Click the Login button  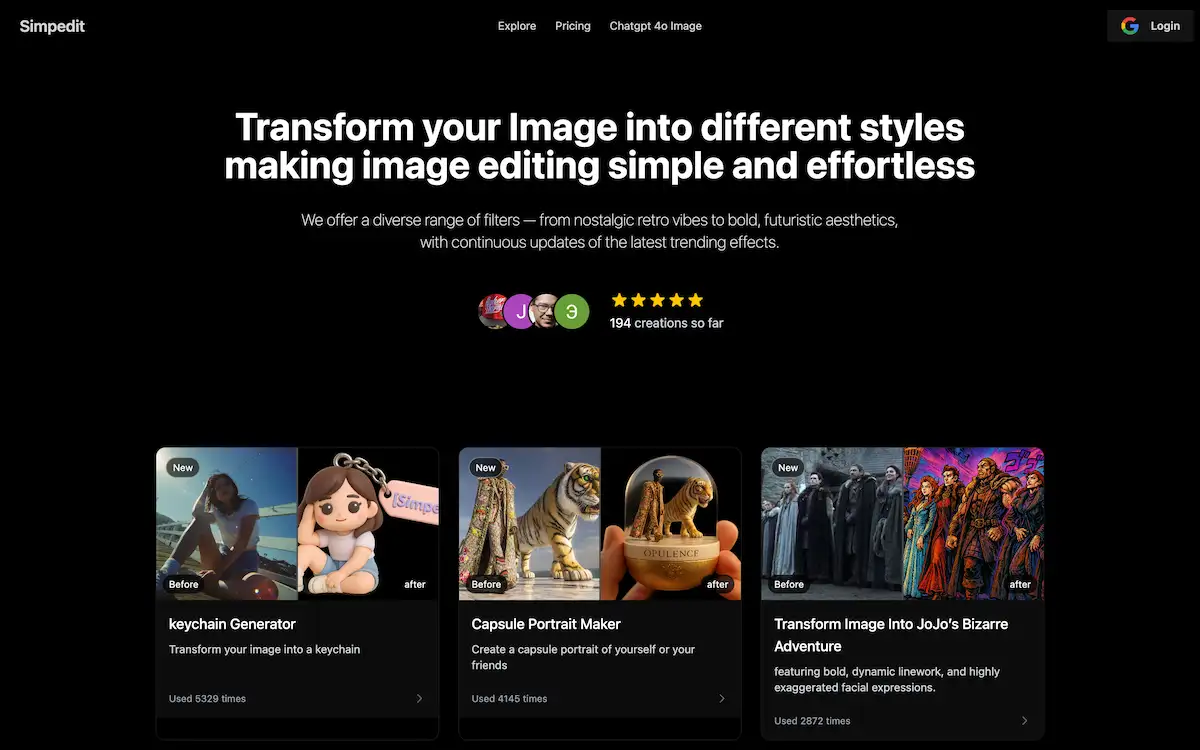1150,26
